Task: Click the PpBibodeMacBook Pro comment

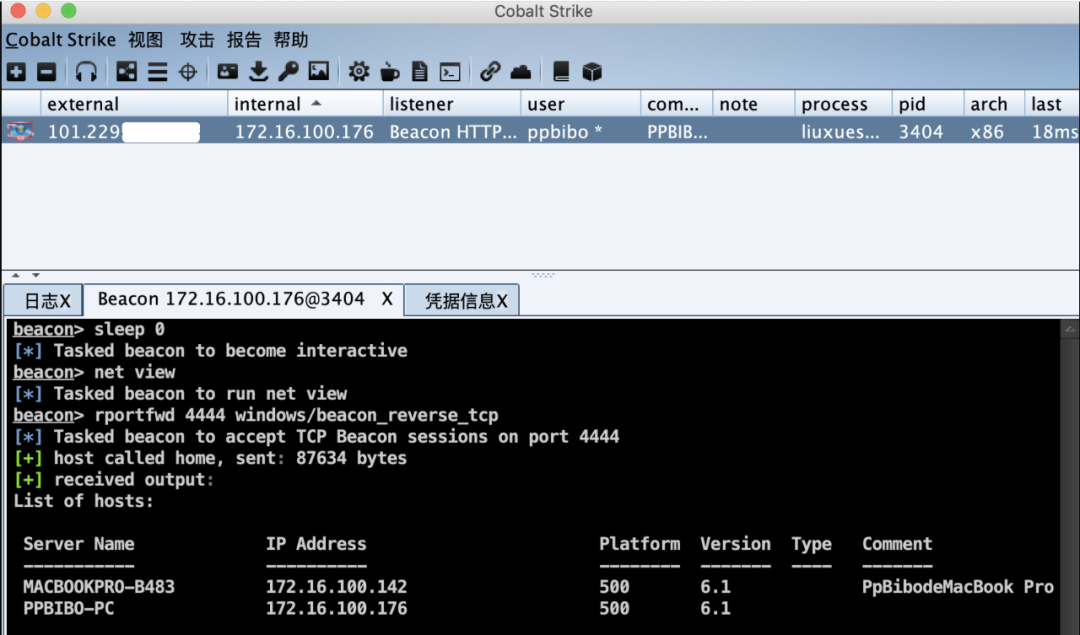Action: (x=957, y=587)
